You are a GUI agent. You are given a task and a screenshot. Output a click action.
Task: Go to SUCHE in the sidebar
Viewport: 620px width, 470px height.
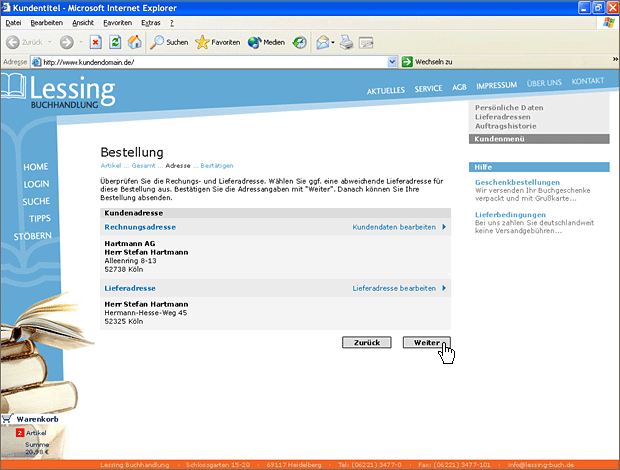pos(36,202)
